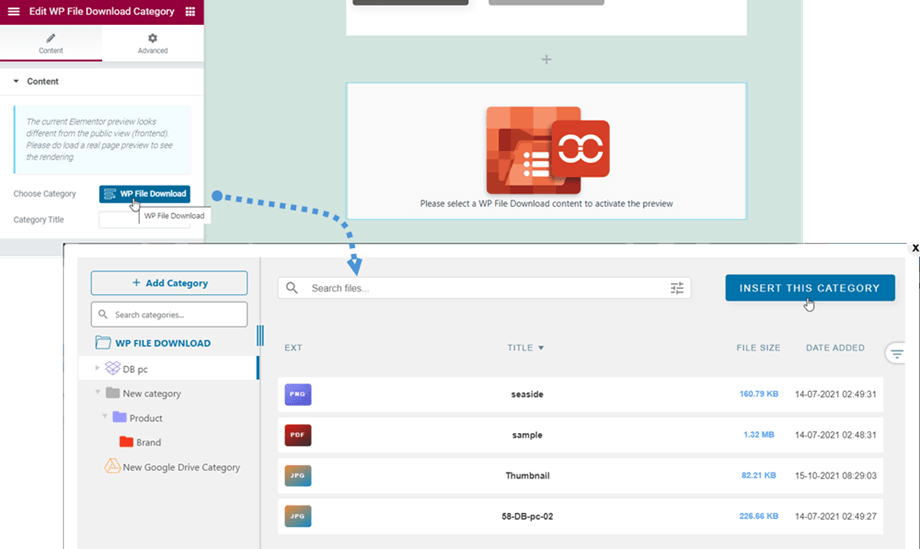Click the JPG icon of the Thumbnail file
The width and height of the screenshot is (920, 549).
(x=297, y=476)
